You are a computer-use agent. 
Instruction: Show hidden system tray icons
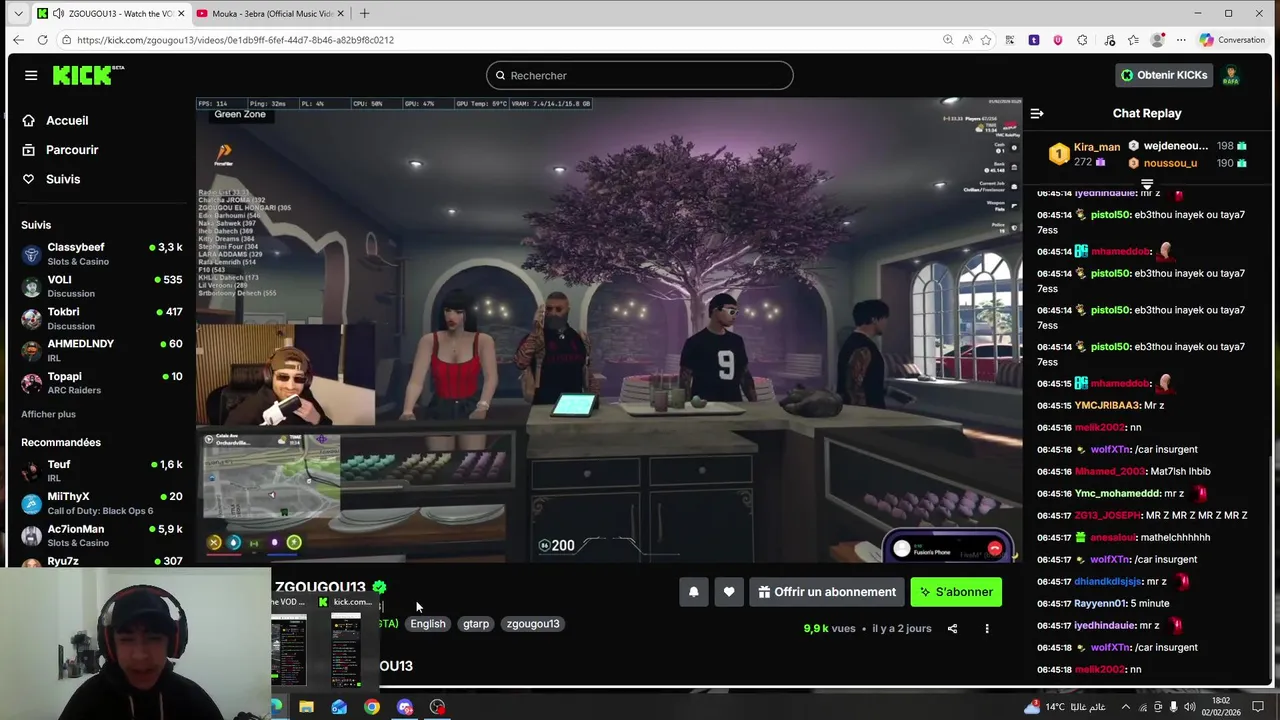[x=1126, y=707]
